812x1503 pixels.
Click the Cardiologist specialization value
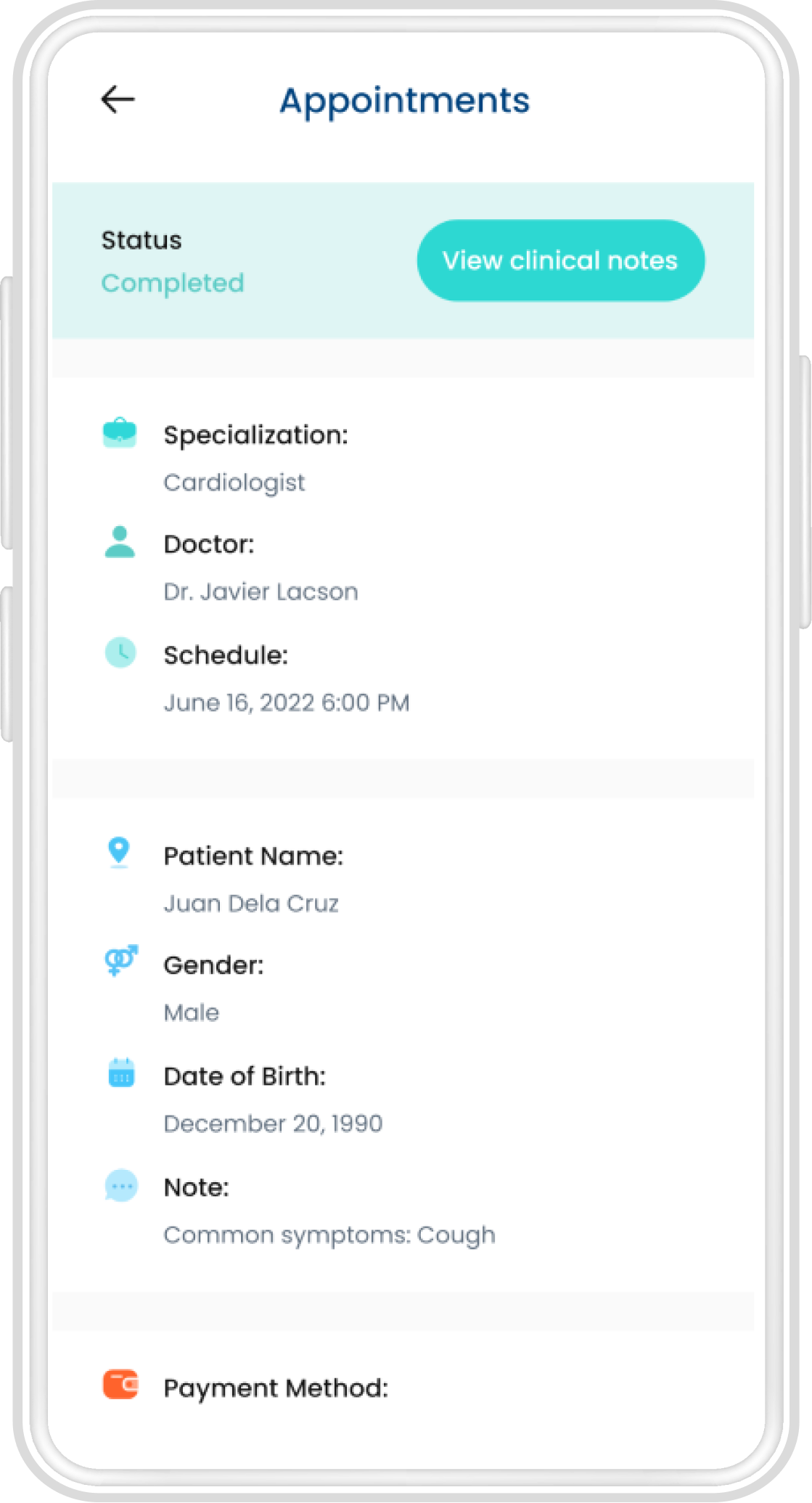pyautogui.click(x=234, y=483)
